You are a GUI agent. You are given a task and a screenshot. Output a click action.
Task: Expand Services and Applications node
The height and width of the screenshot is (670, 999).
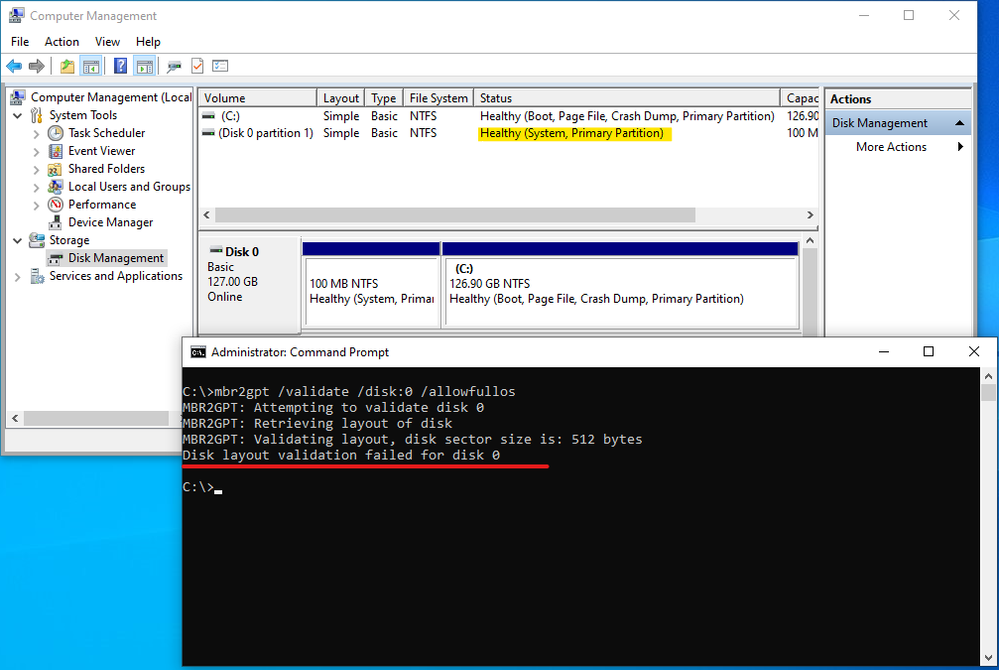[18, 277]
